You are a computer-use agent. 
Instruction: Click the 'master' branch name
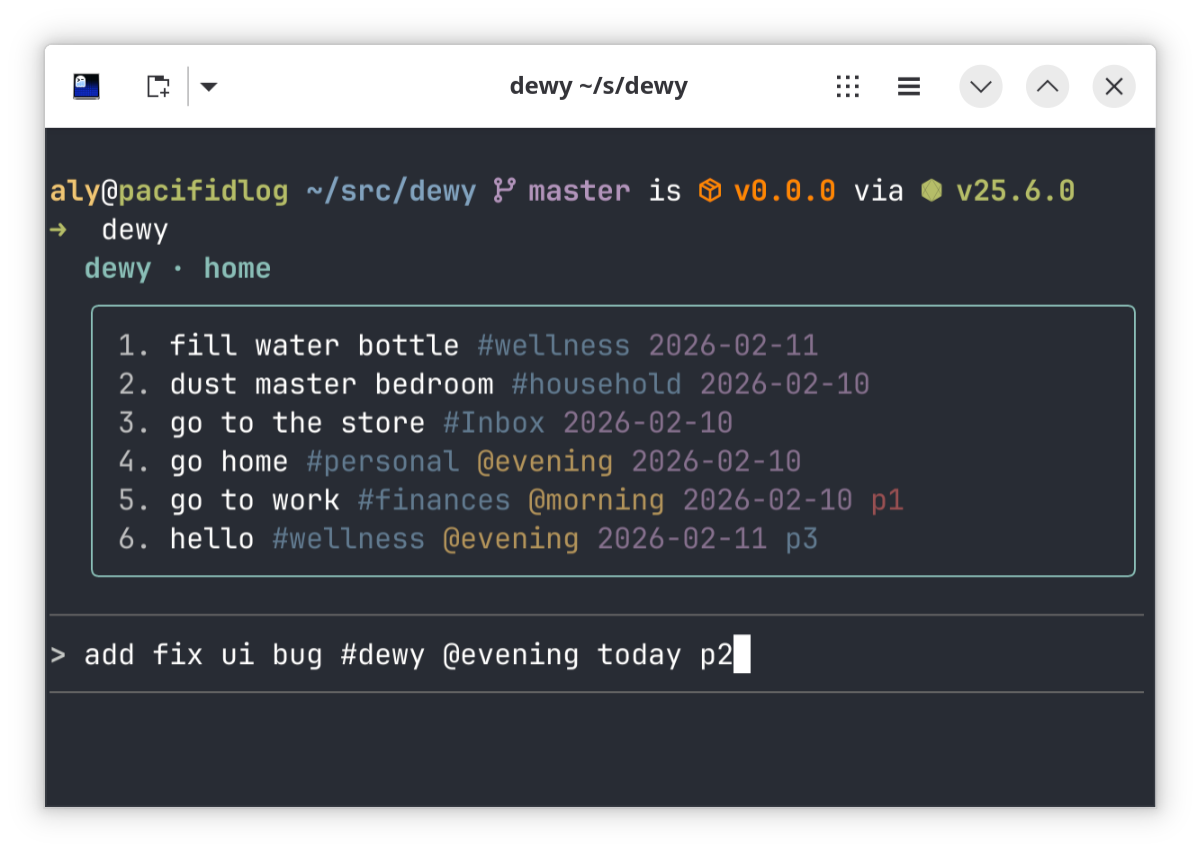[x=580, y=191]
